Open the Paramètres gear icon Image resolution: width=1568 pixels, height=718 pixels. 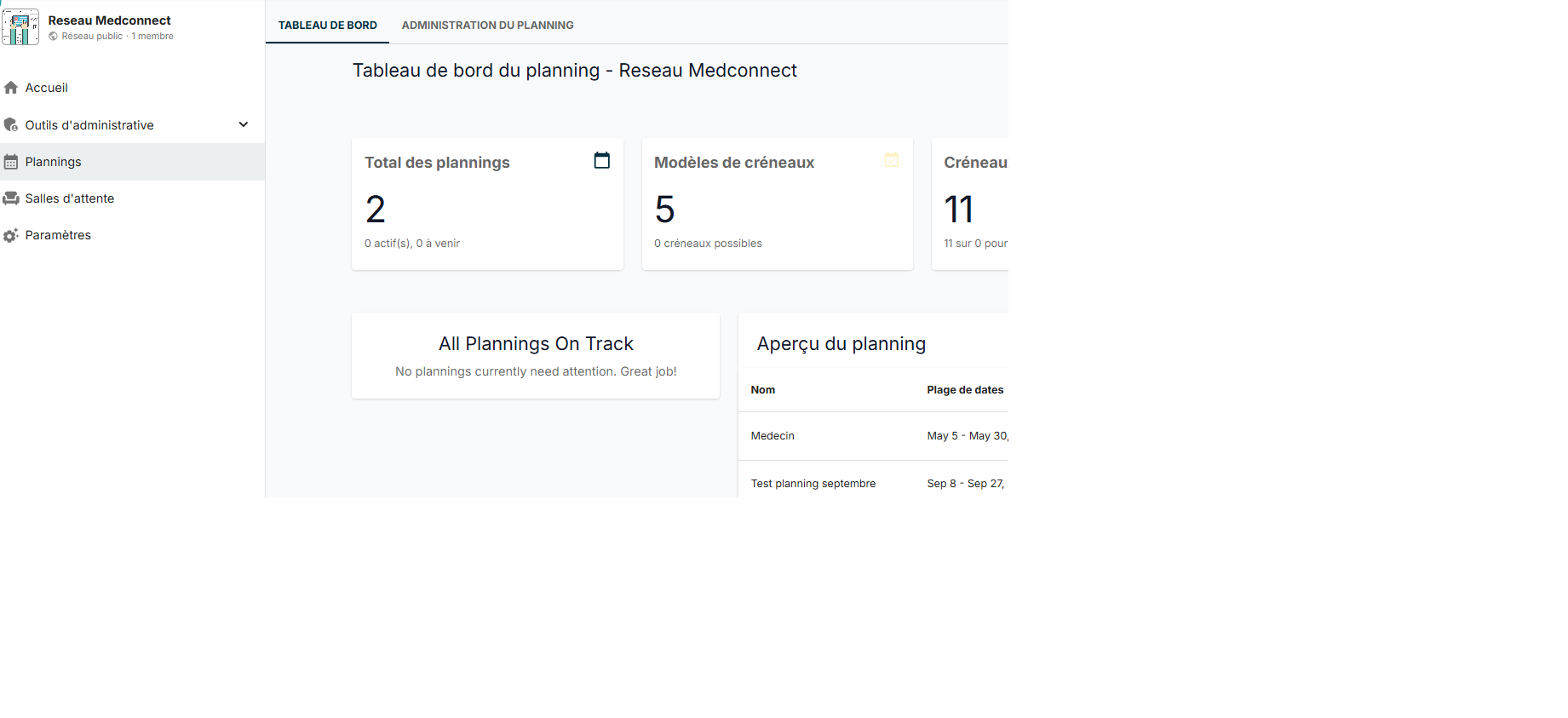click(x=11, y=235)
